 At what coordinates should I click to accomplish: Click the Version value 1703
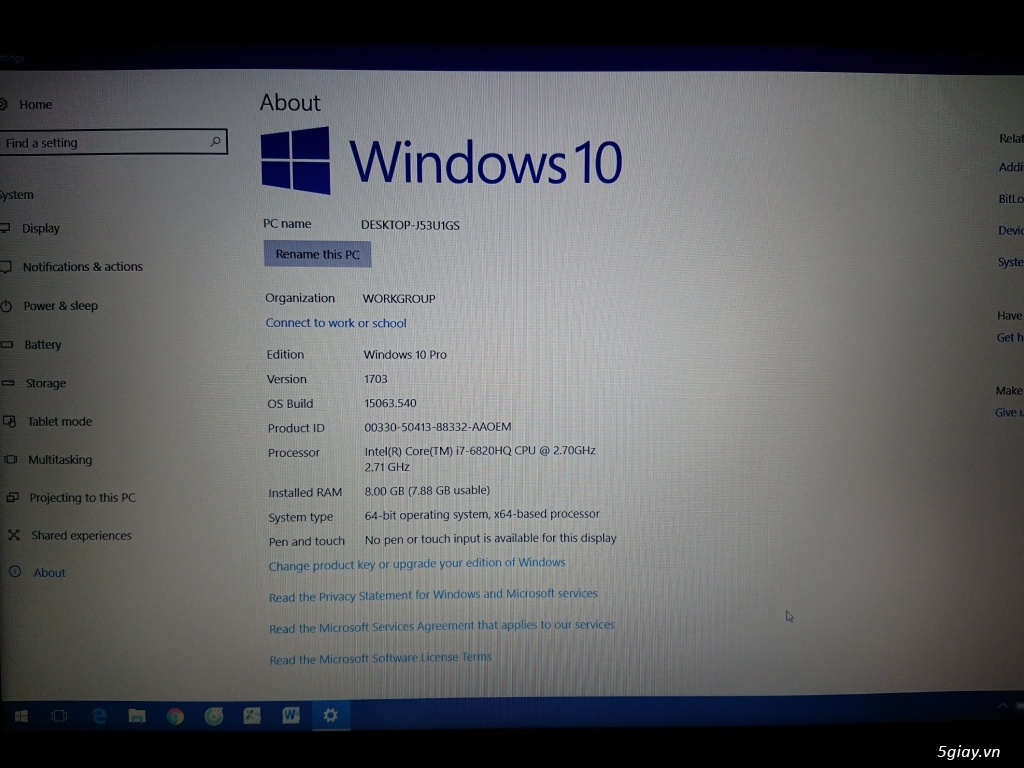click(x=376, y=379)
